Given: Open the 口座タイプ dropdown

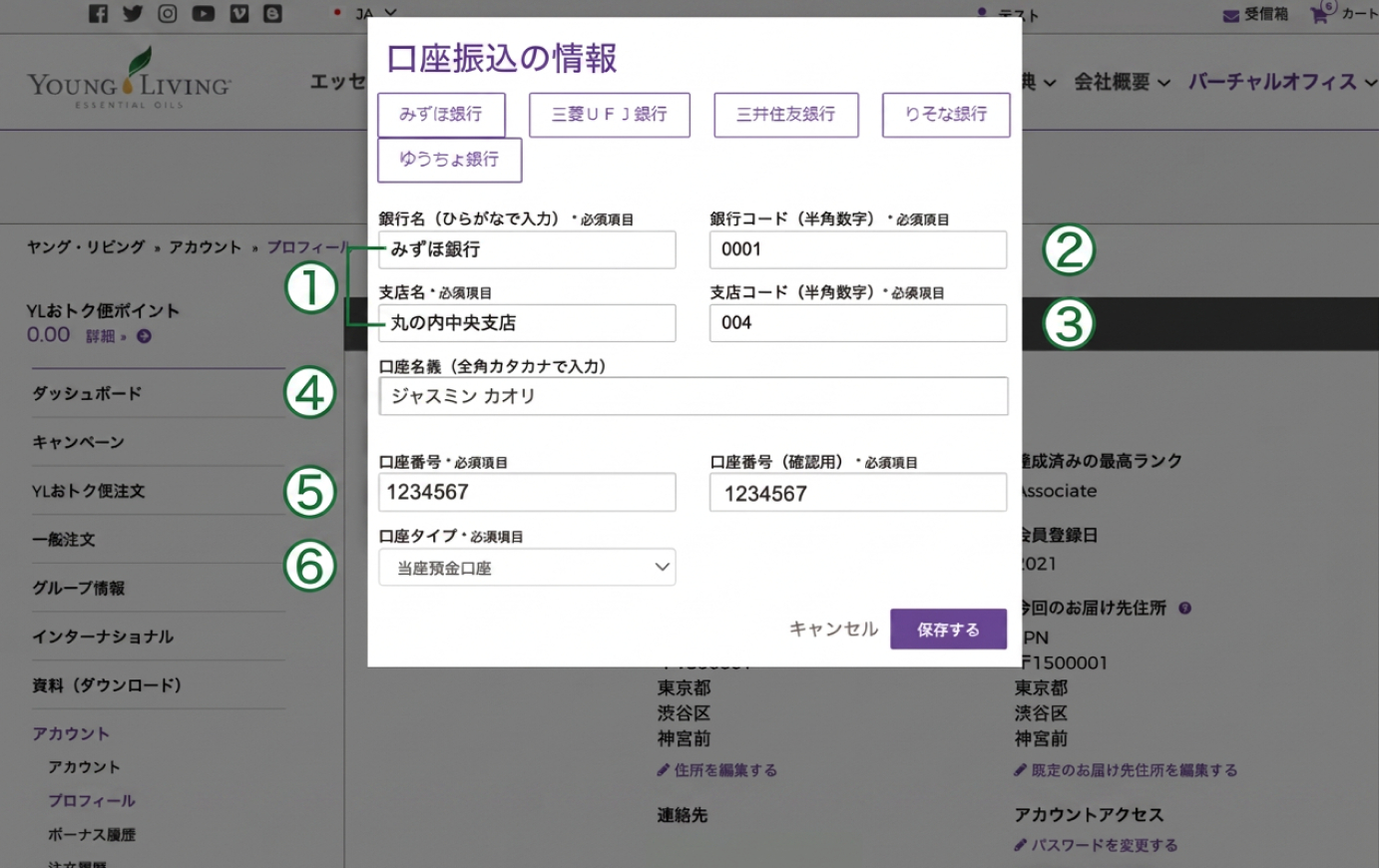Looking at the screenshot, I should click(527, 567).
